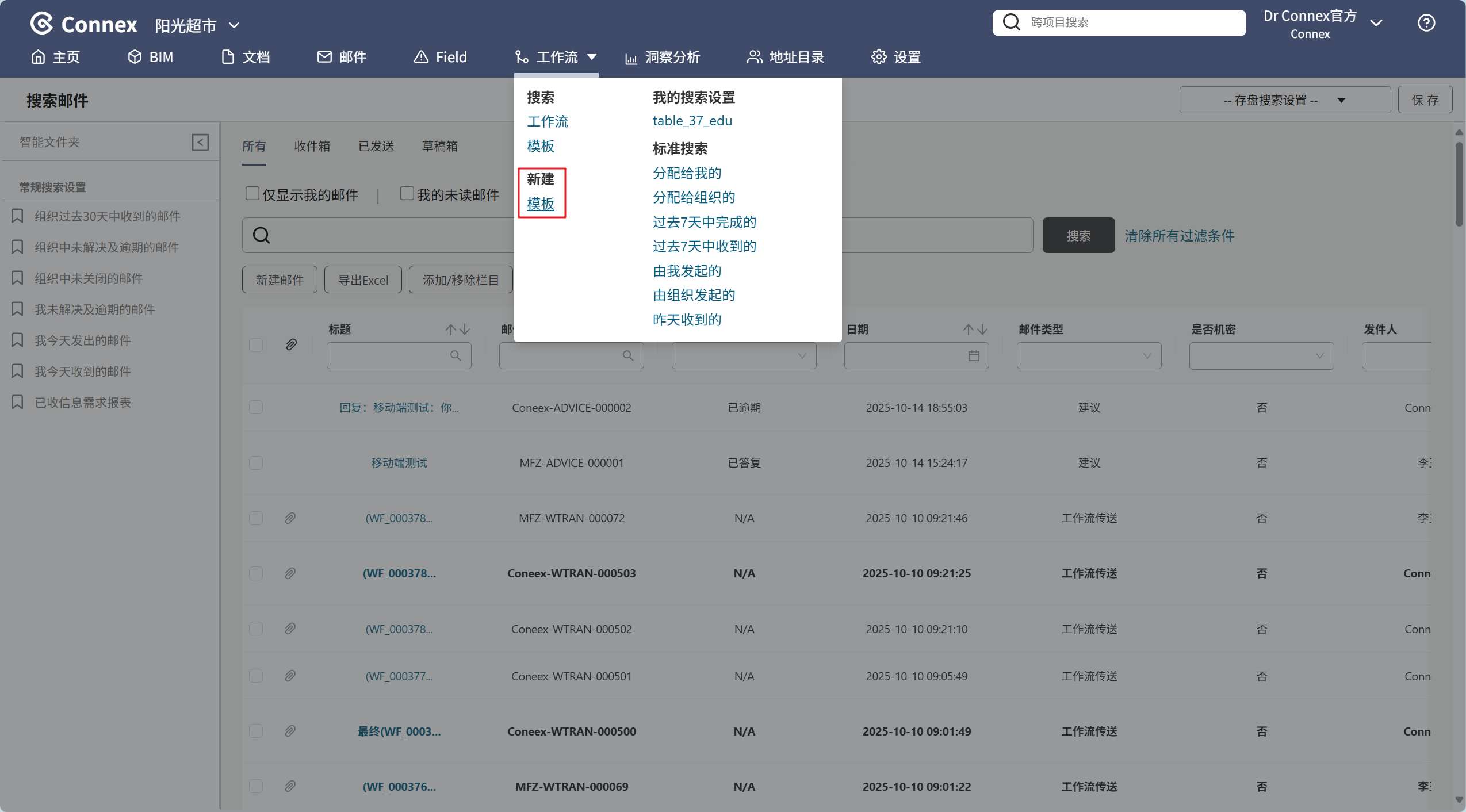
Task: Open the 存盘搜索设置 dropdown
Action: pyautogui.click(x=1284, y=100)
